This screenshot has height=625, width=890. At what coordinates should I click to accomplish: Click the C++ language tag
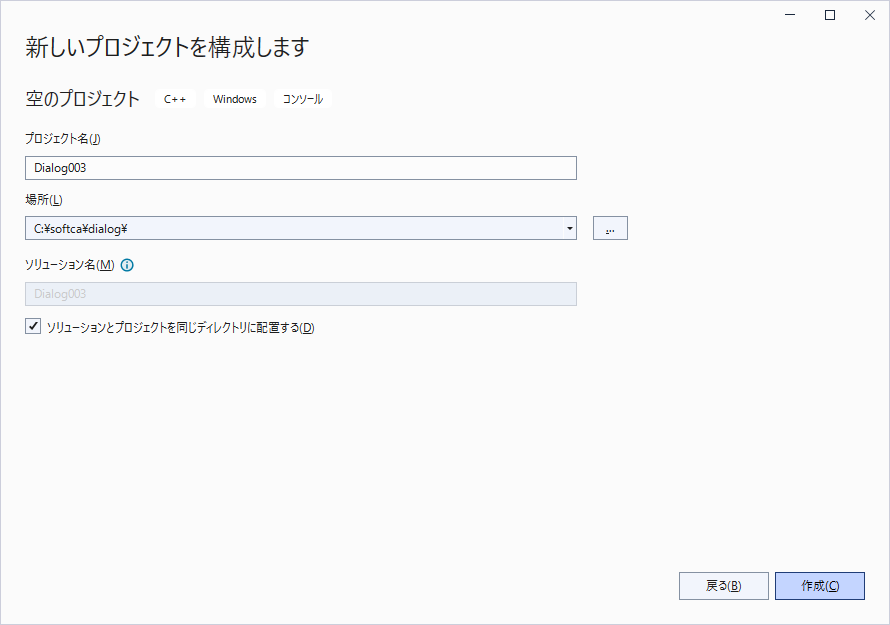pos(175,99)
